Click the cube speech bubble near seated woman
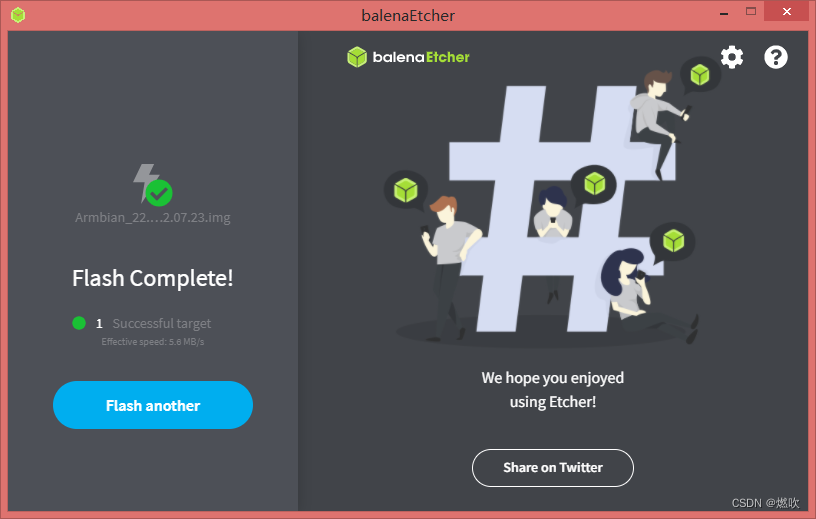 pyautogui.click(x=673, y=242)
